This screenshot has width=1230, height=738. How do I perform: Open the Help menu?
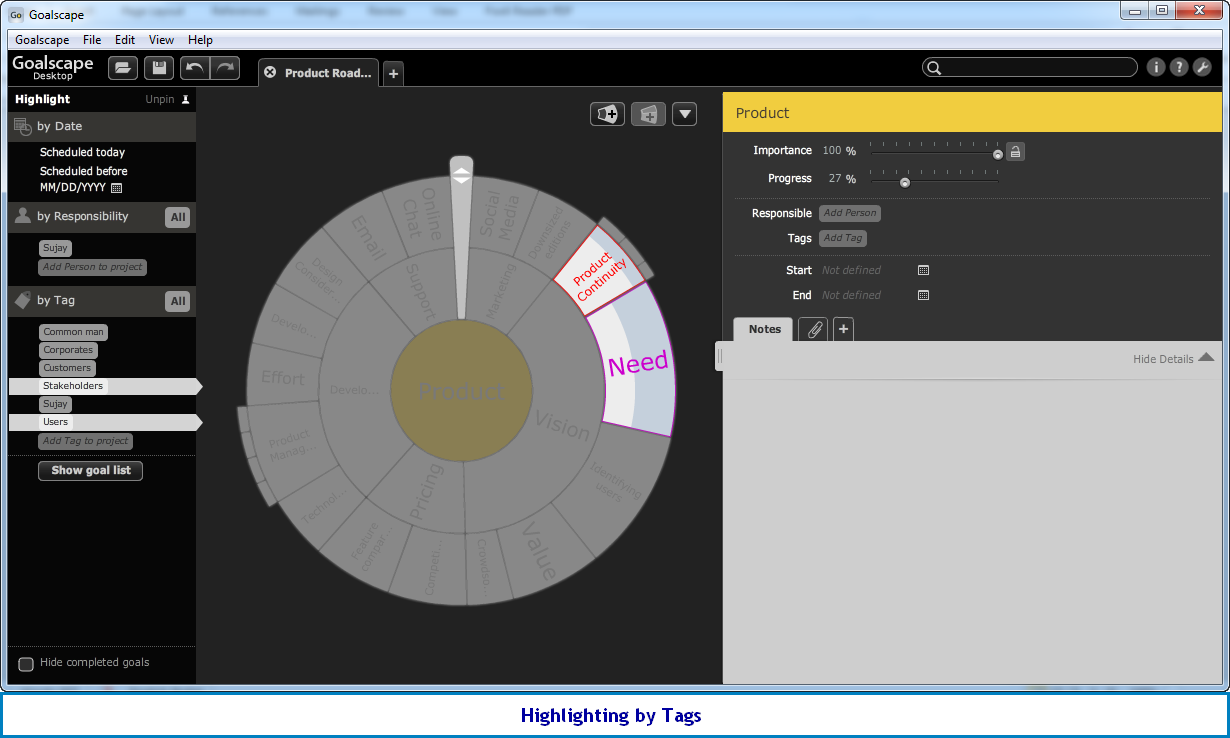point(200,40)
